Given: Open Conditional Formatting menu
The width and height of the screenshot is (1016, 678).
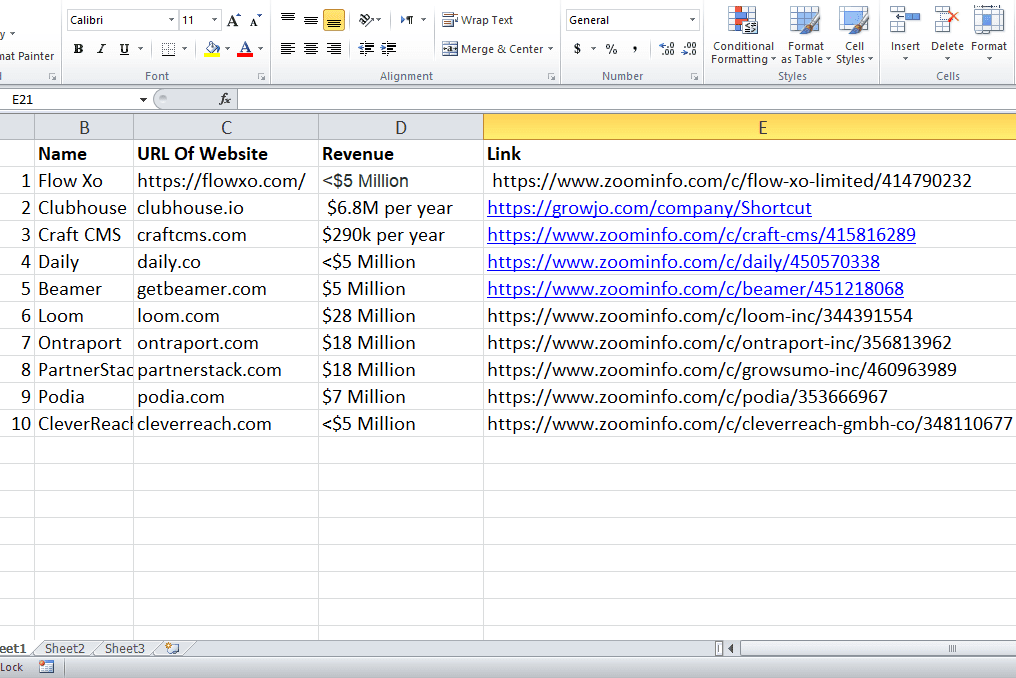Looking at the screenshot, I should point(743,35).
